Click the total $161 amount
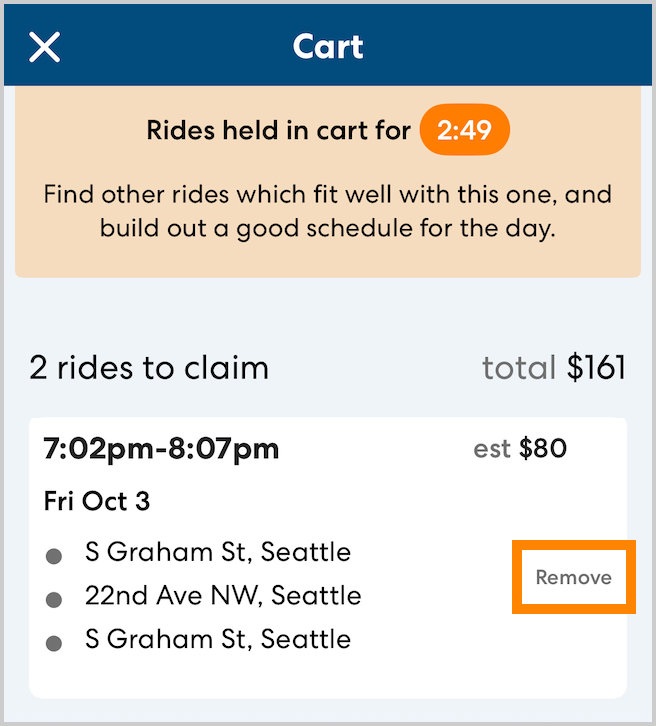Screen dimensions: 656x726 (x=596, y=368)
